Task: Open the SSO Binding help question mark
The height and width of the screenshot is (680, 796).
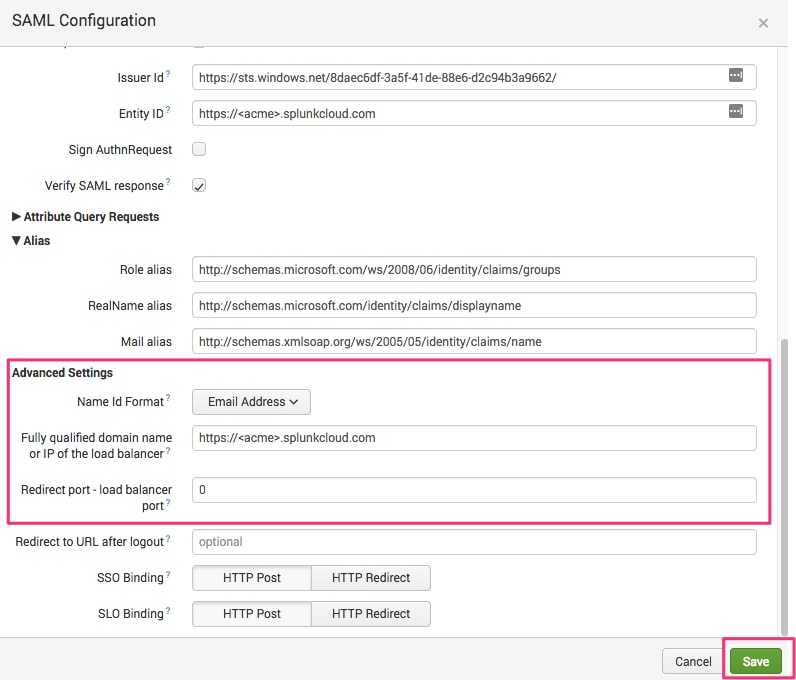Action: coord(168,573)
